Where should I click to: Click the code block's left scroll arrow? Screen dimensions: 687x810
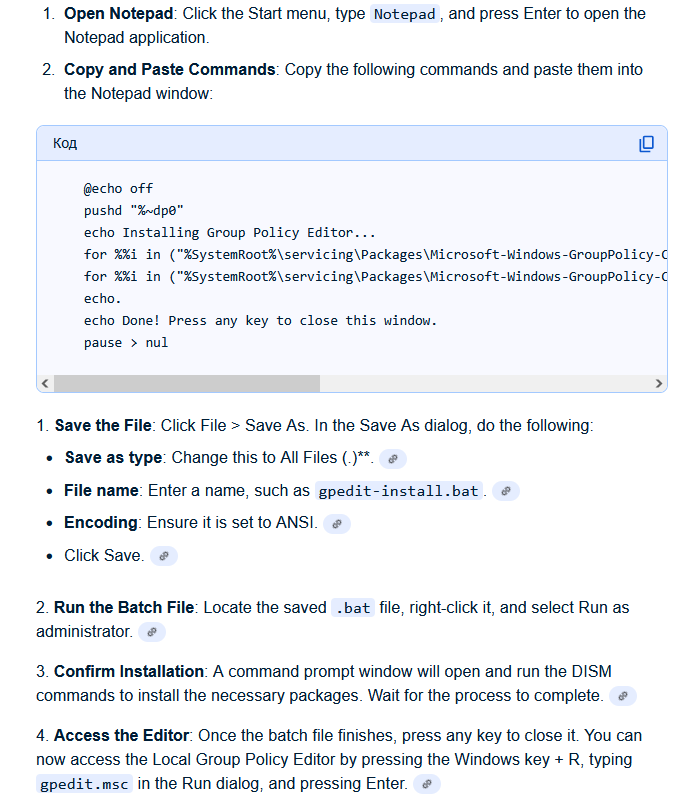tap(45, 384)
